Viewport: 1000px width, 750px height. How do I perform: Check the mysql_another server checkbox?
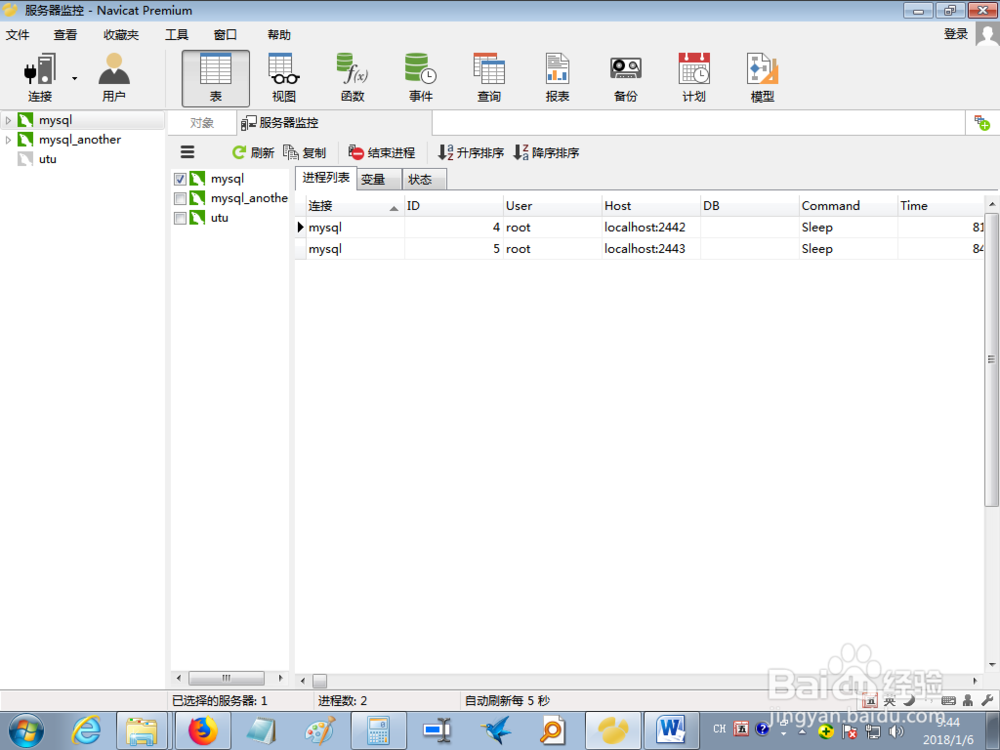[180, 198]
